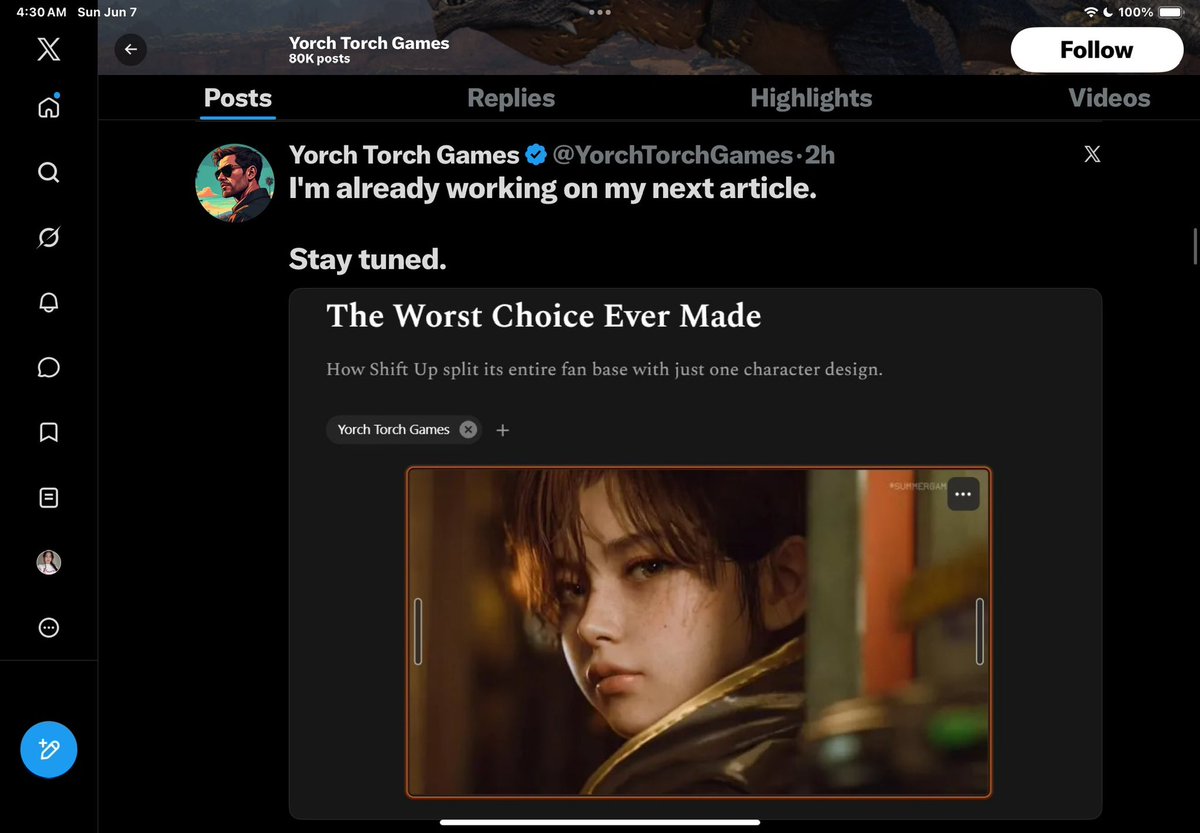Open Notifications bell icon

tap(48, 302)
